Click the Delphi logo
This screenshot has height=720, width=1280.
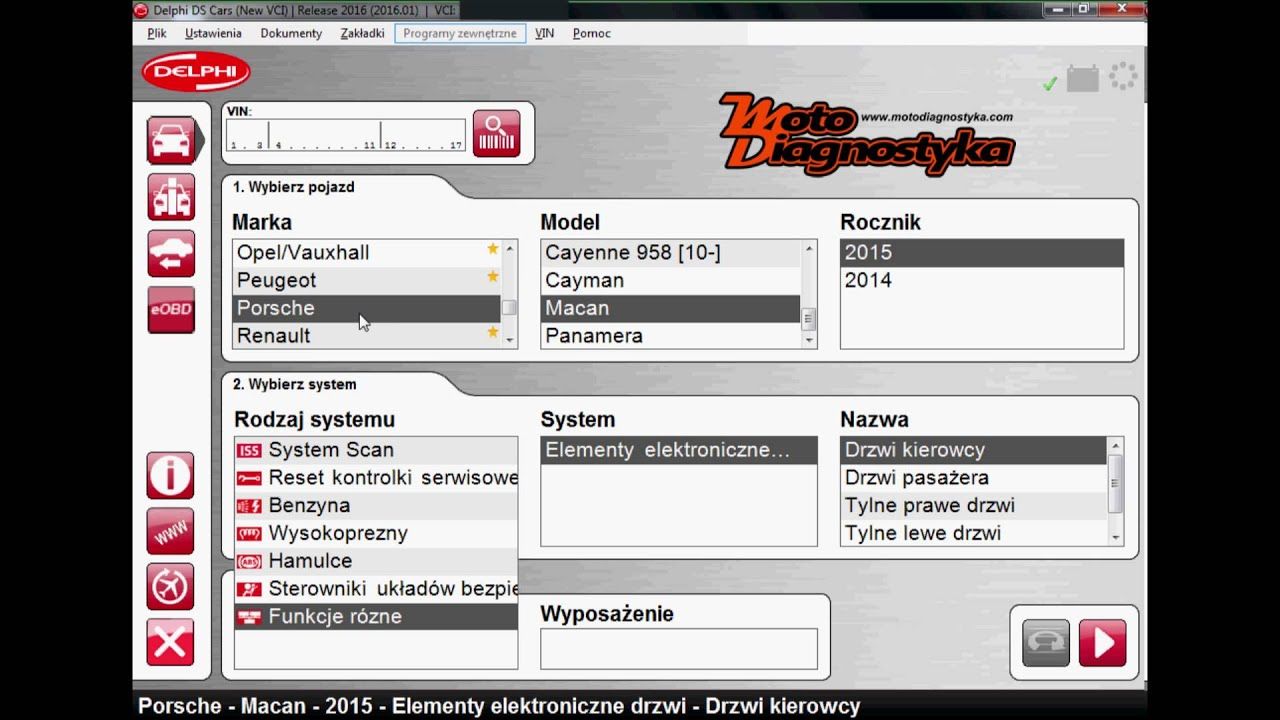(196, 71)
